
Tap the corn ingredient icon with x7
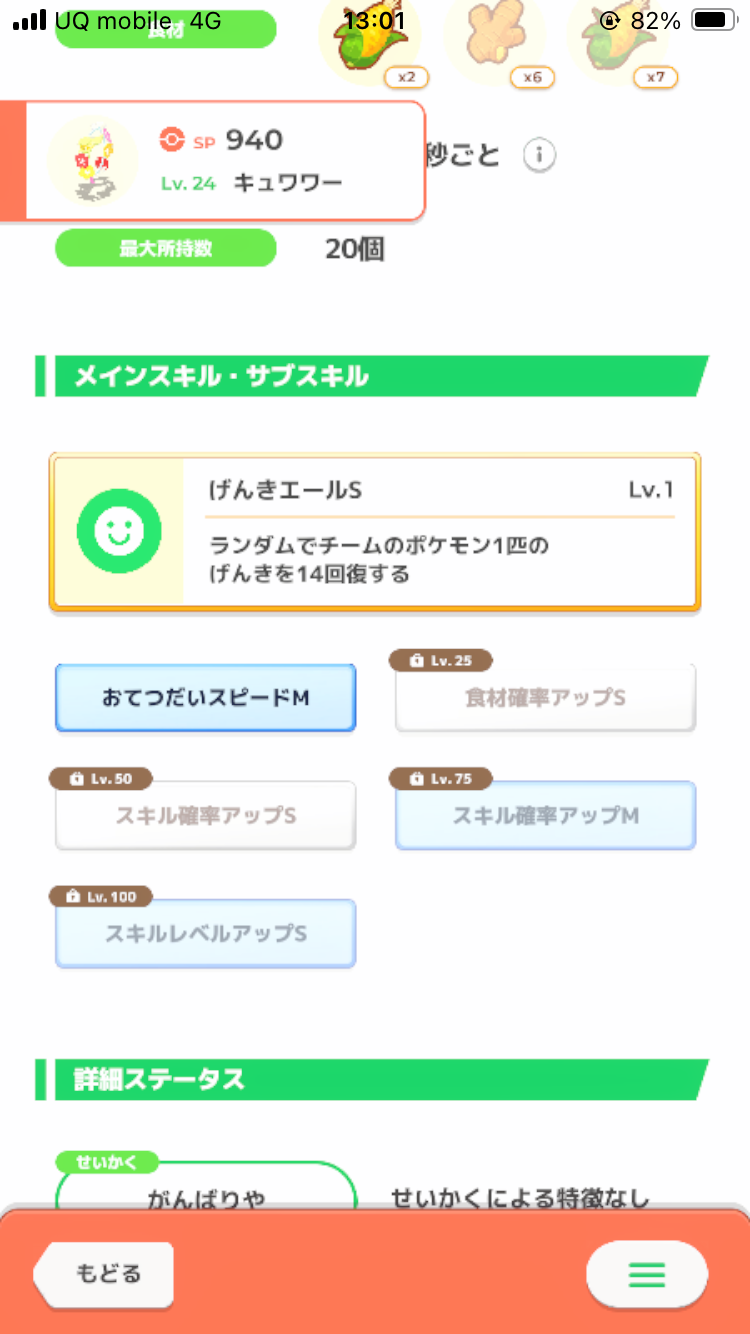pos(619,40)
